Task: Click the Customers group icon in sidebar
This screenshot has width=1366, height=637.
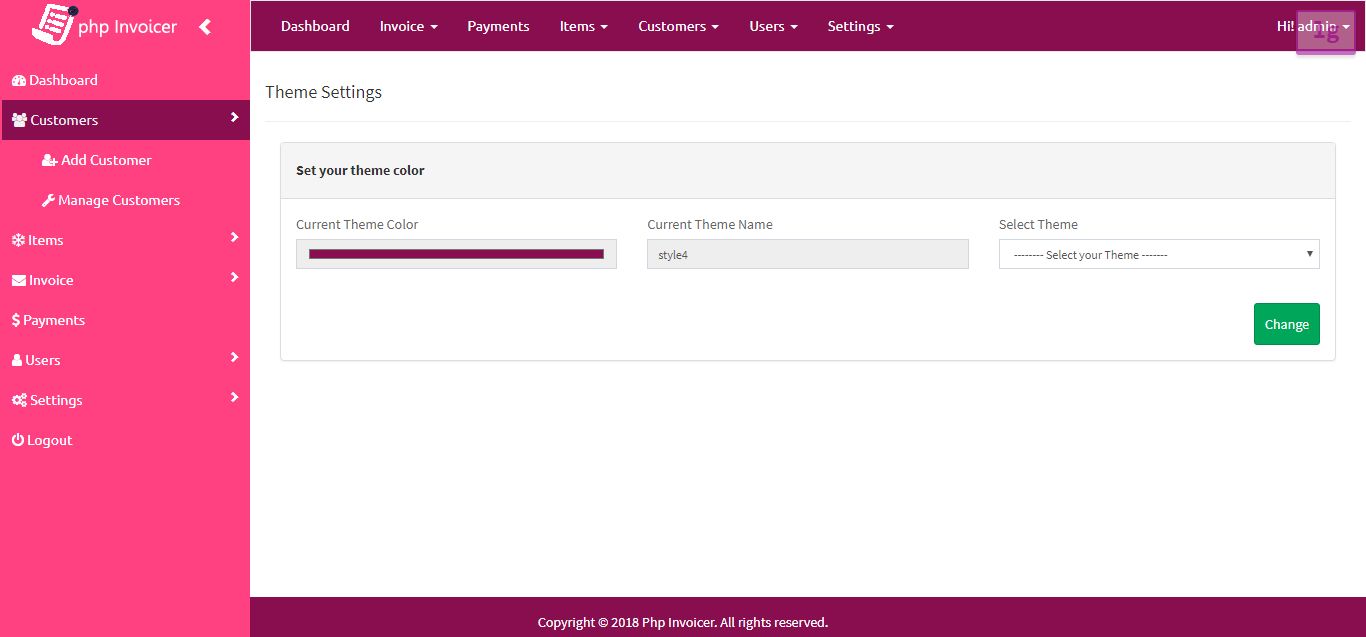Action: tap(19, 120)
